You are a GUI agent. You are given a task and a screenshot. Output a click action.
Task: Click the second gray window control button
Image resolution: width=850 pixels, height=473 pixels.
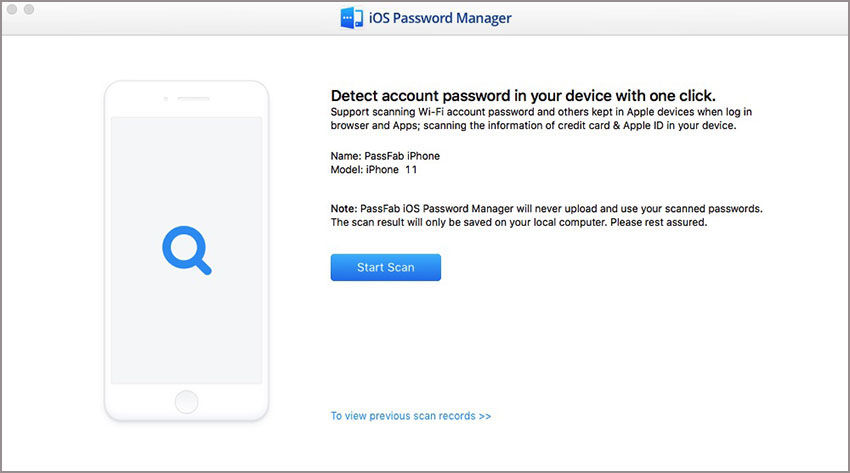[29, 10]
